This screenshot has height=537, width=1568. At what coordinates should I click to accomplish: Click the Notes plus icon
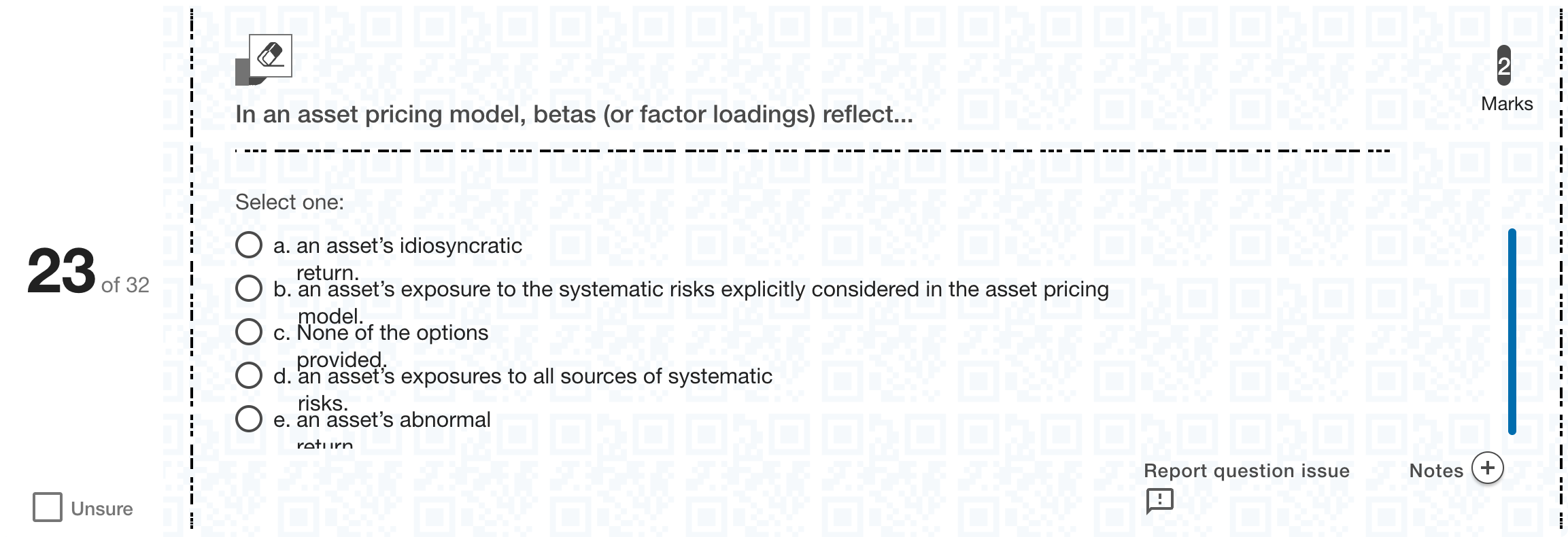tap(1487, 468)
